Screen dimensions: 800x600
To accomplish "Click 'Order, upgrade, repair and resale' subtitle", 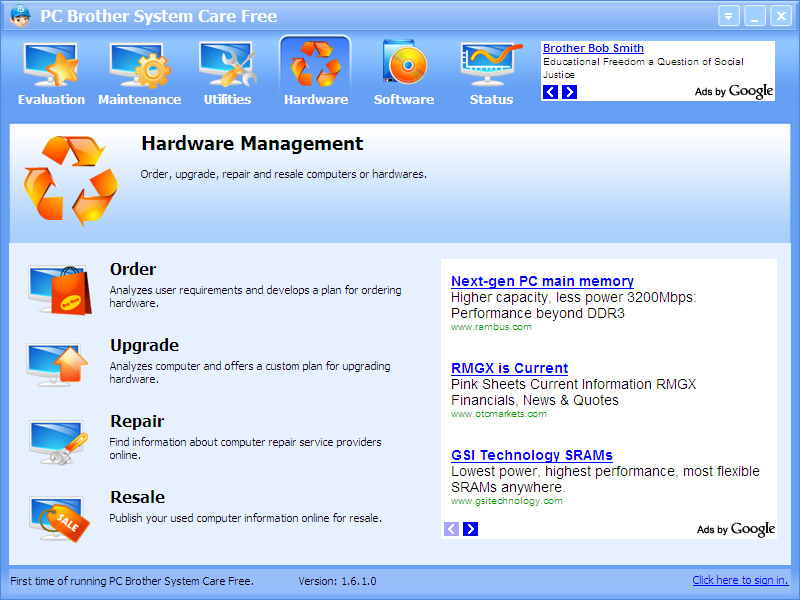I will (283, 174).
